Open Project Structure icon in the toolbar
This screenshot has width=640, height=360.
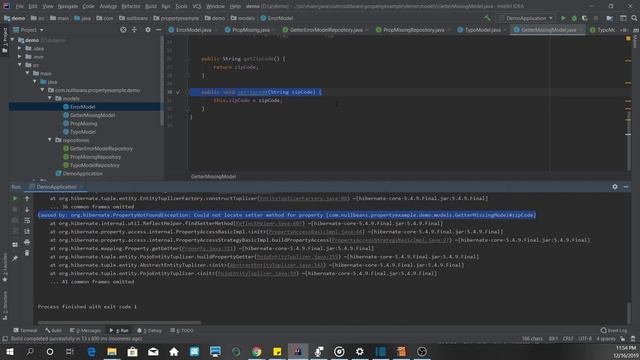tap(610, 18)
